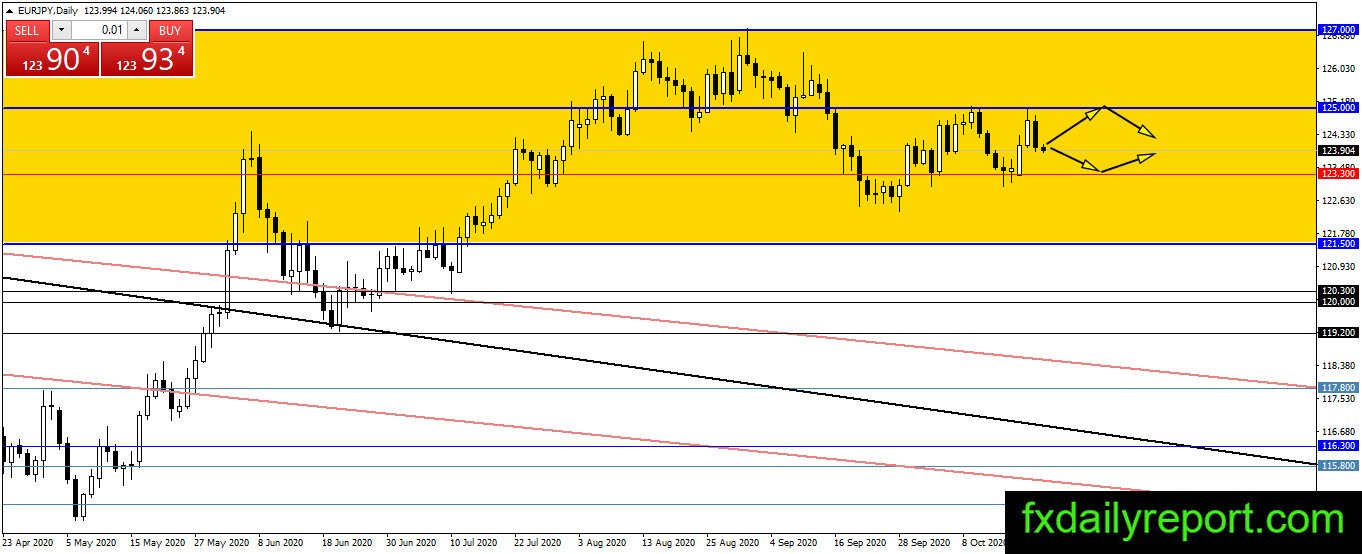This screenshot has height=554, width=1362.
Task: Select the 117.800 price level label
Action: [1338, 387]
